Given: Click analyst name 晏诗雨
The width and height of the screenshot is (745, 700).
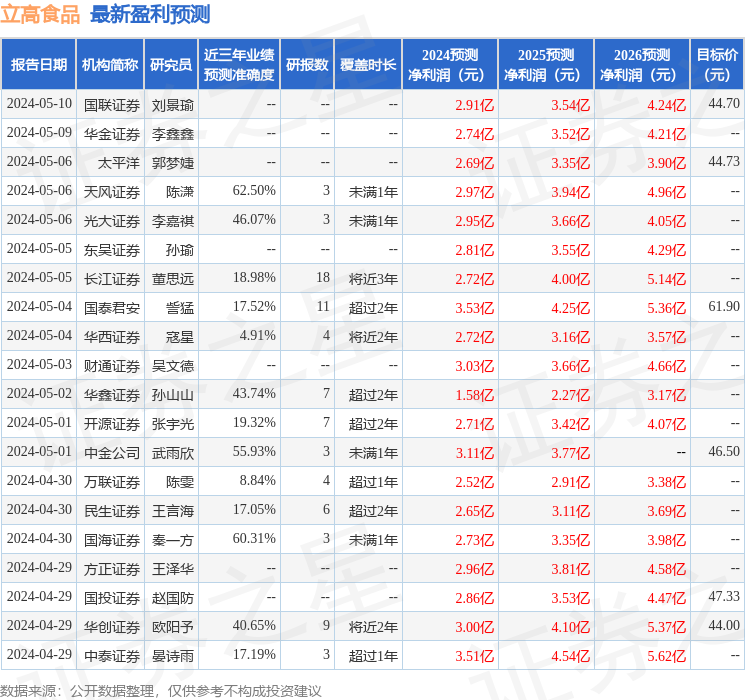Looking at the screenshot, I should [x=173, y=656].
